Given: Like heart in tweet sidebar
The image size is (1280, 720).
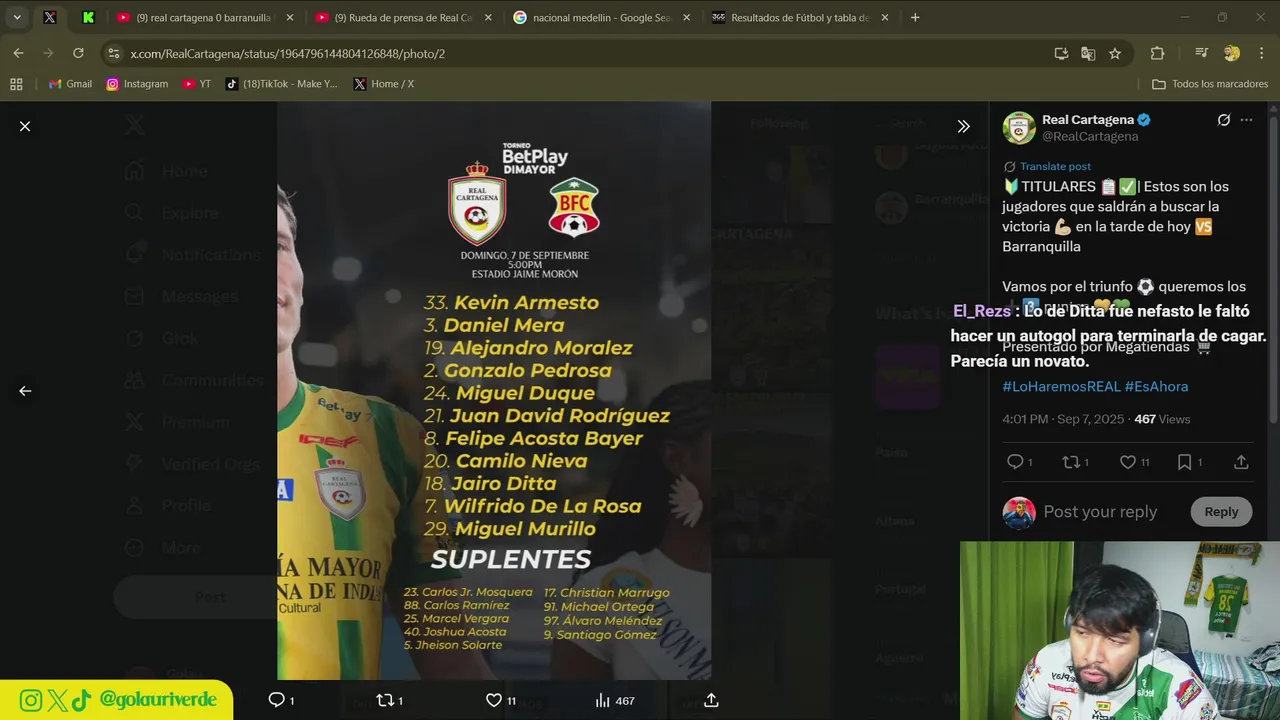Looking at the screenshot, I should point(1127,461).
